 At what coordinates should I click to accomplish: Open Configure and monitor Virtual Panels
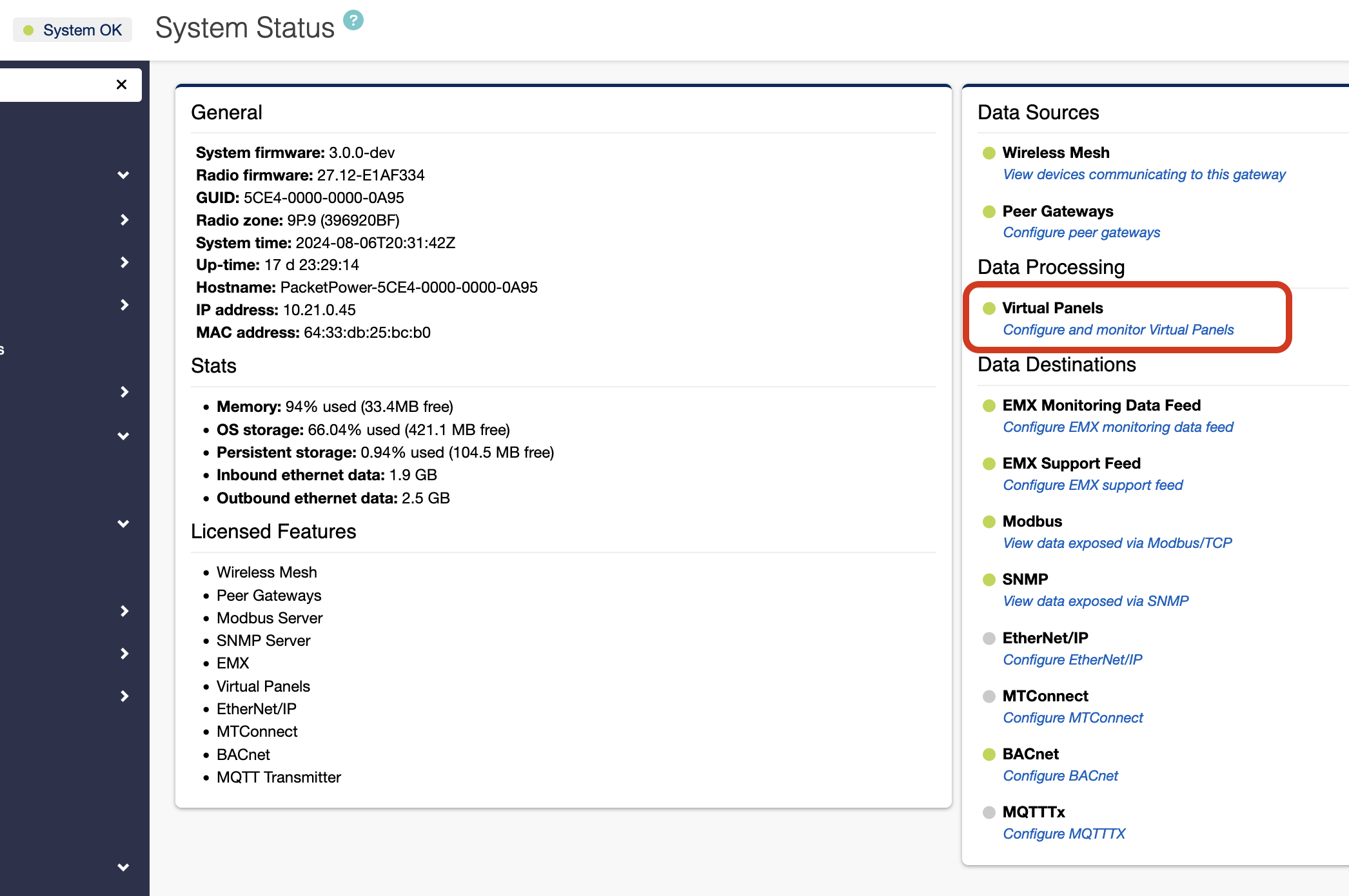coord(1118,329)
